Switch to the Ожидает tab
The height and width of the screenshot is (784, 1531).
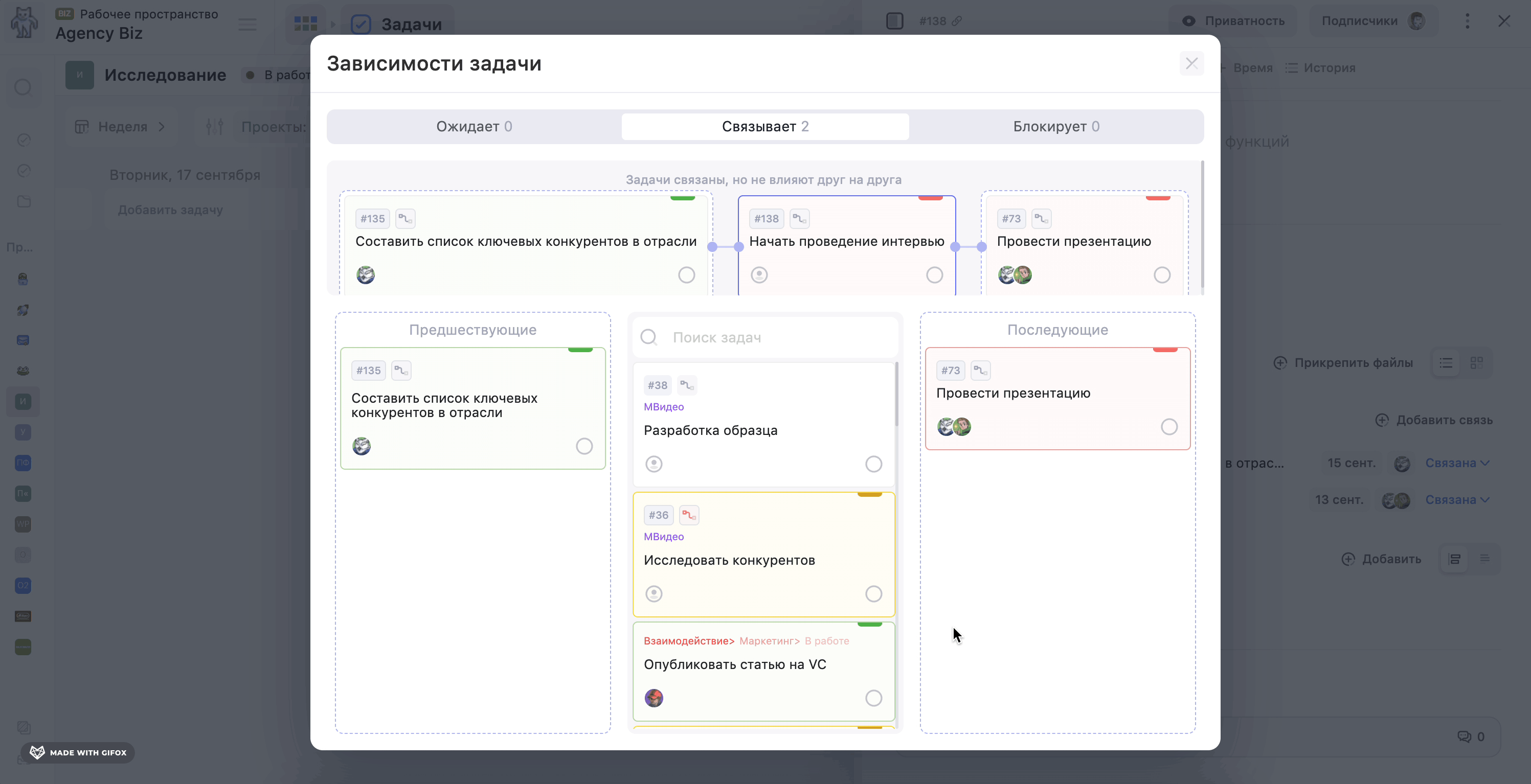(x=474, y=127)
